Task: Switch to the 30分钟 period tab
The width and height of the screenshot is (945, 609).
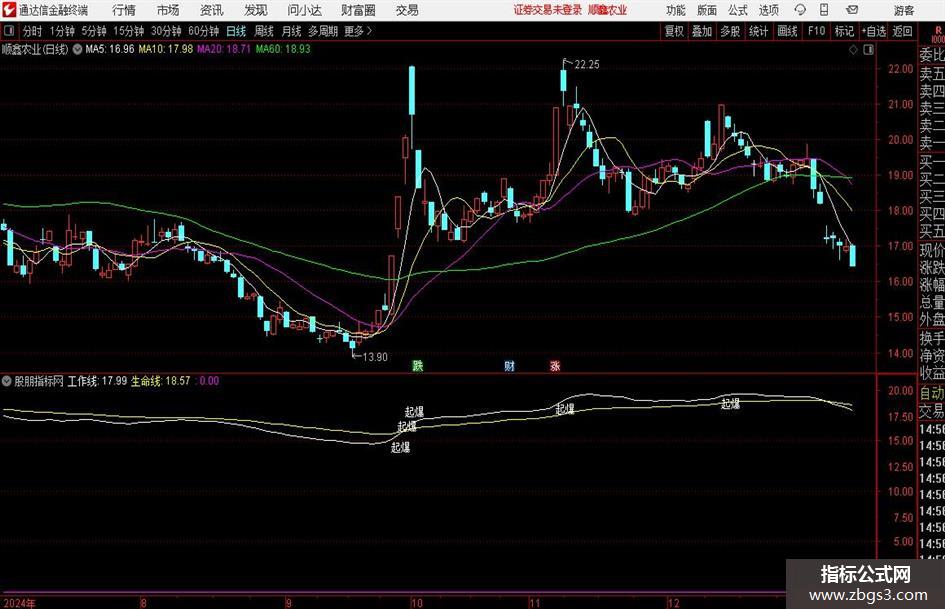Action: (166, 31)
